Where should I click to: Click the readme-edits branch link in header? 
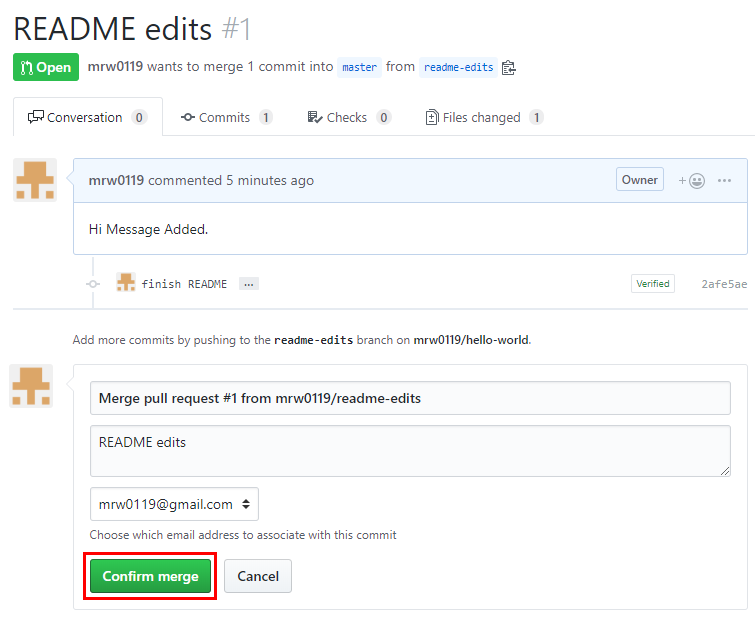coord(458,67)
